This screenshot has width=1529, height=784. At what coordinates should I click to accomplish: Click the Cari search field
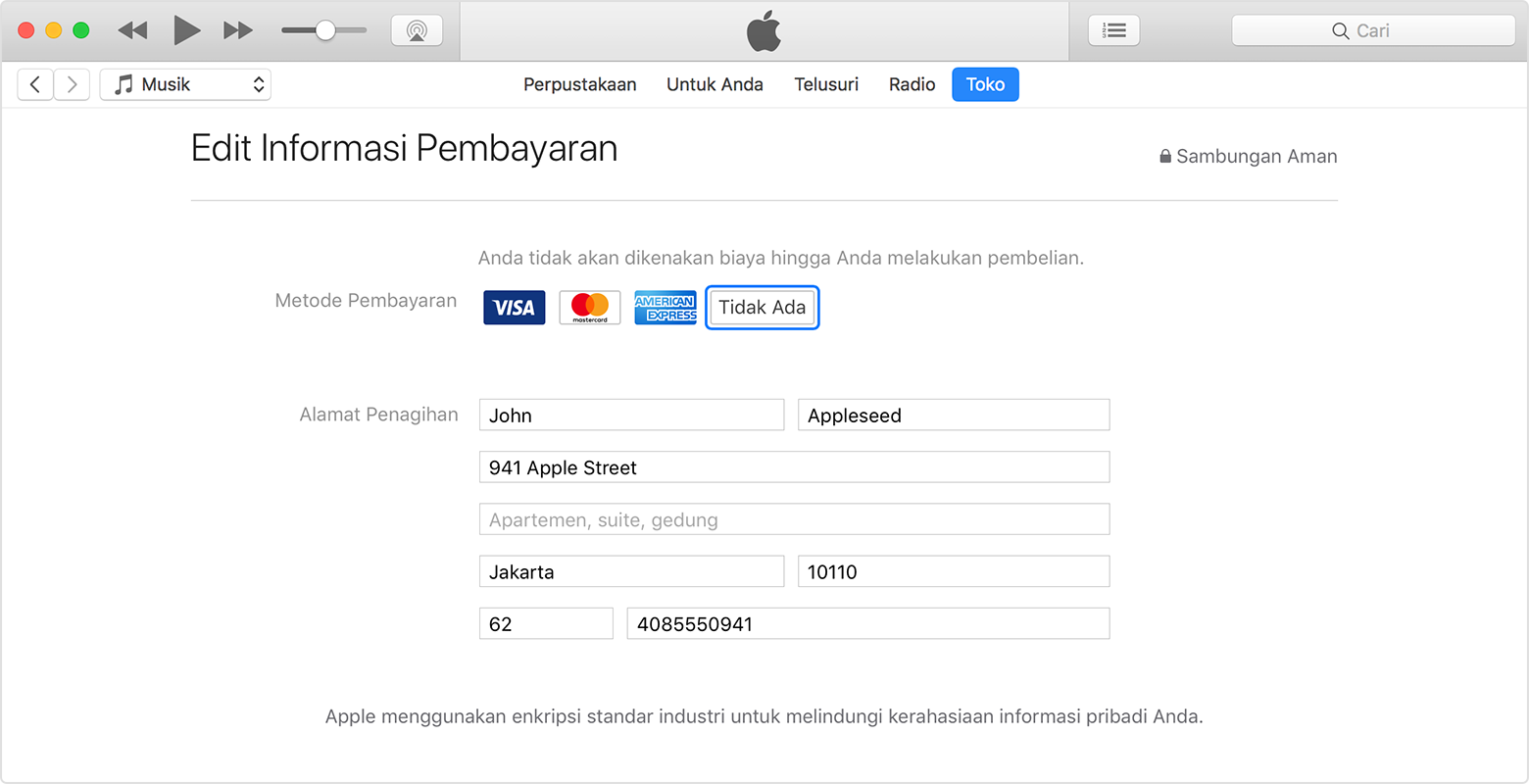(x=1372, y=30)
